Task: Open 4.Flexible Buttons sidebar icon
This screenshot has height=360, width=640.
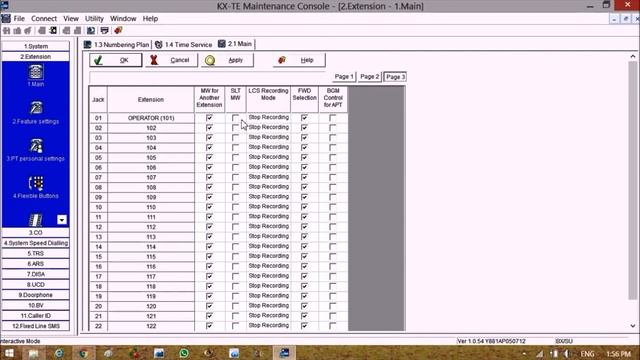Action: pyautogui.click(x=36, y=183)
